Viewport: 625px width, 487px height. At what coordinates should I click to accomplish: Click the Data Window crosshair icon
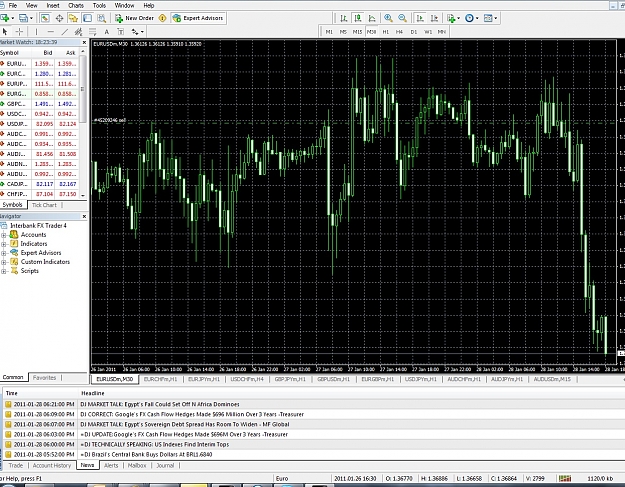pyautogui.click(x=59, y=18)
